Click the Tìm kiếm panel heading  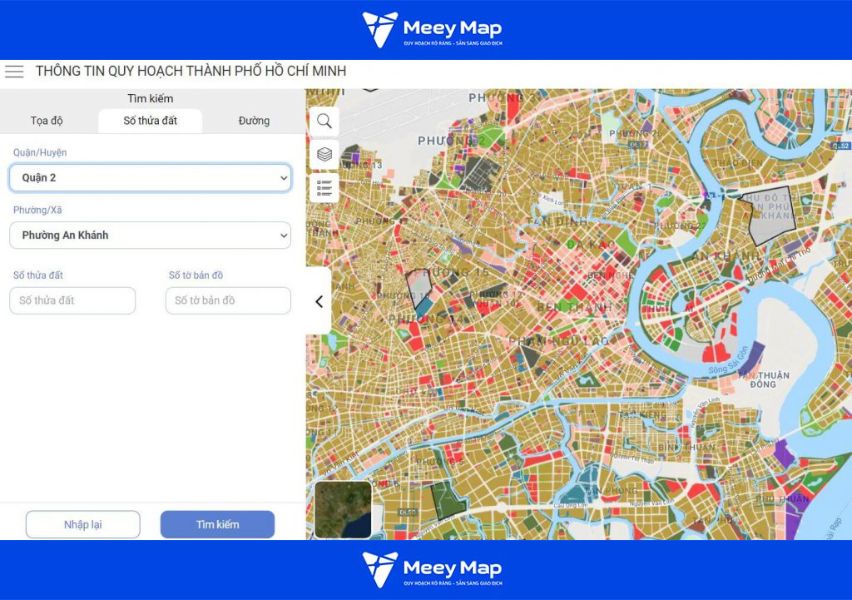pyautogui.click(x=151, y=98)
